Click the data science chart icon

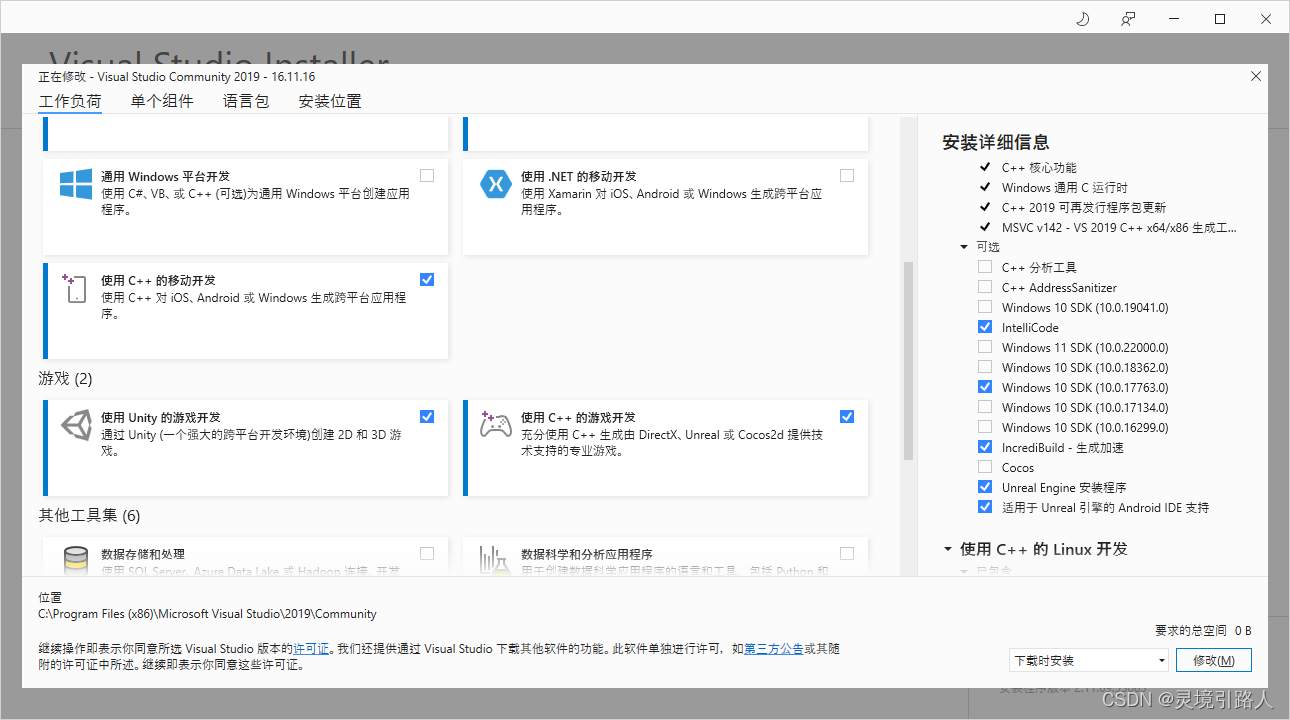click(x=496, y=560)
